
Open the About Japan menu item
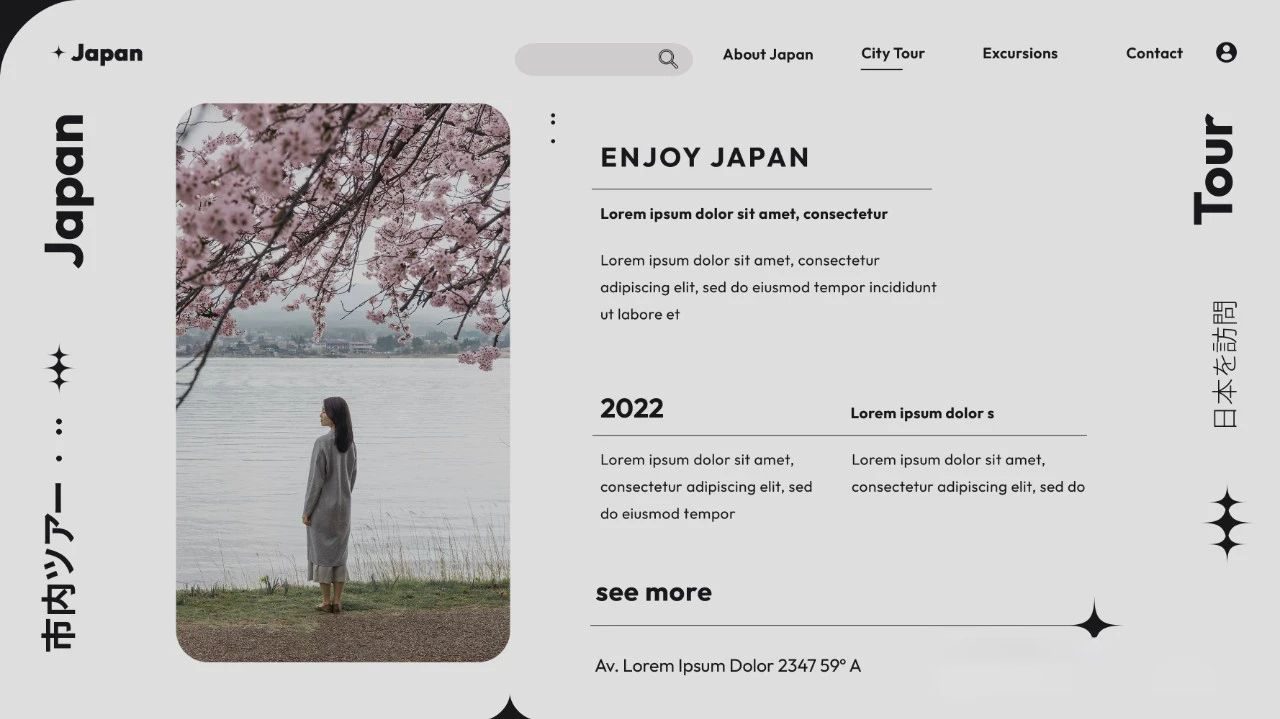(x=768, y=54)
